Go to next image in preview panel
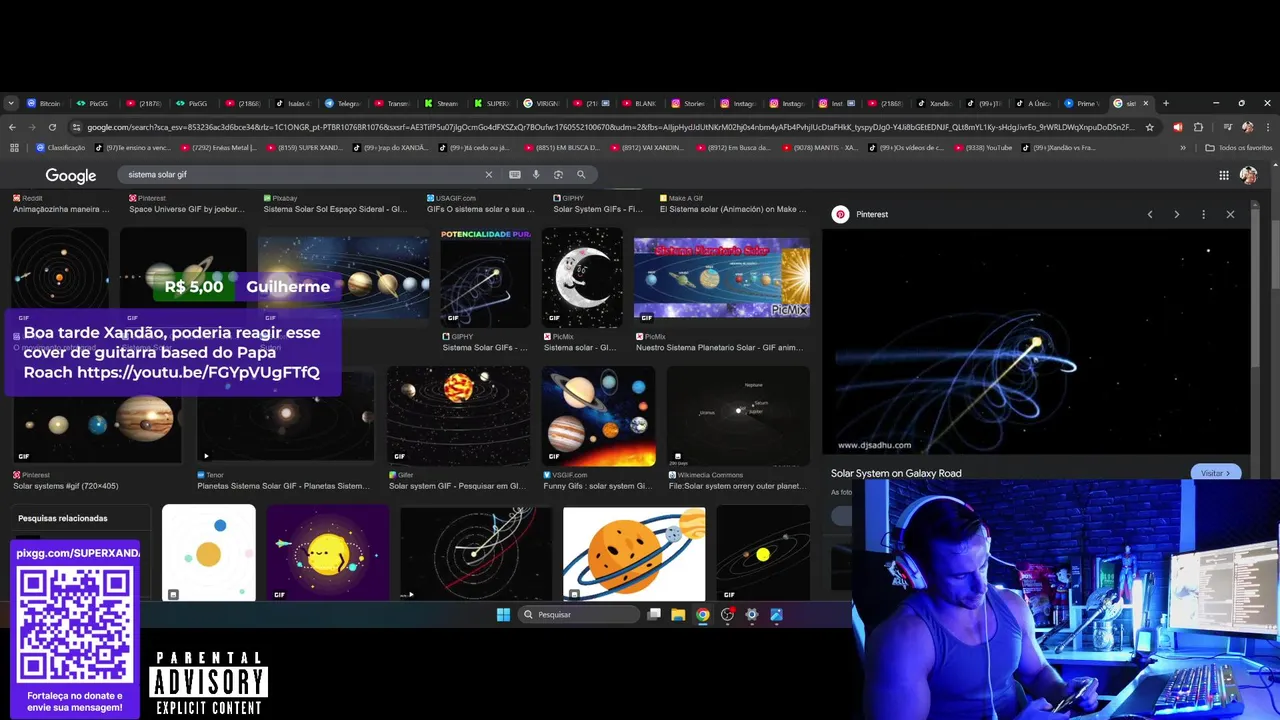The image size is (1280, 720). pos(1176,214)
